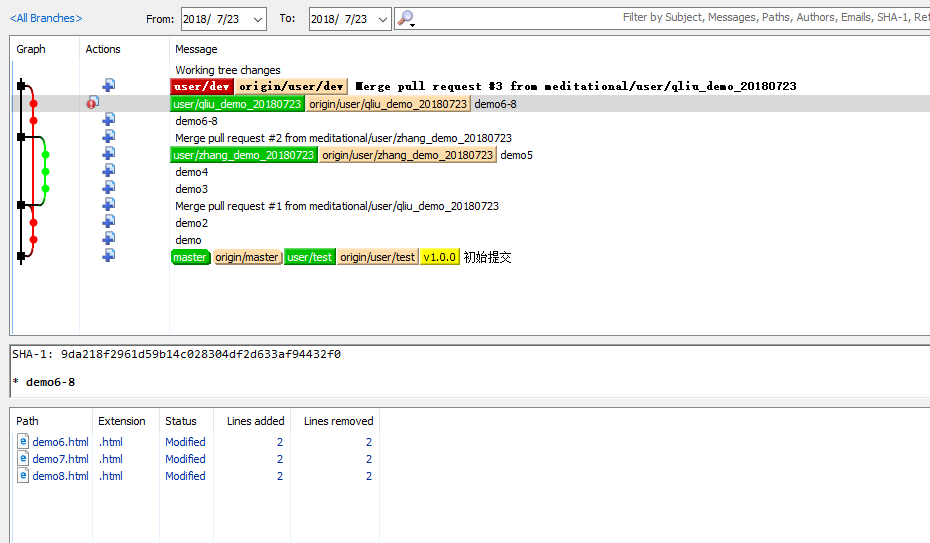Click the <All Branches> link
This screenshot has height=543, width=930.
pyautogui.click(x=46, y=18)
